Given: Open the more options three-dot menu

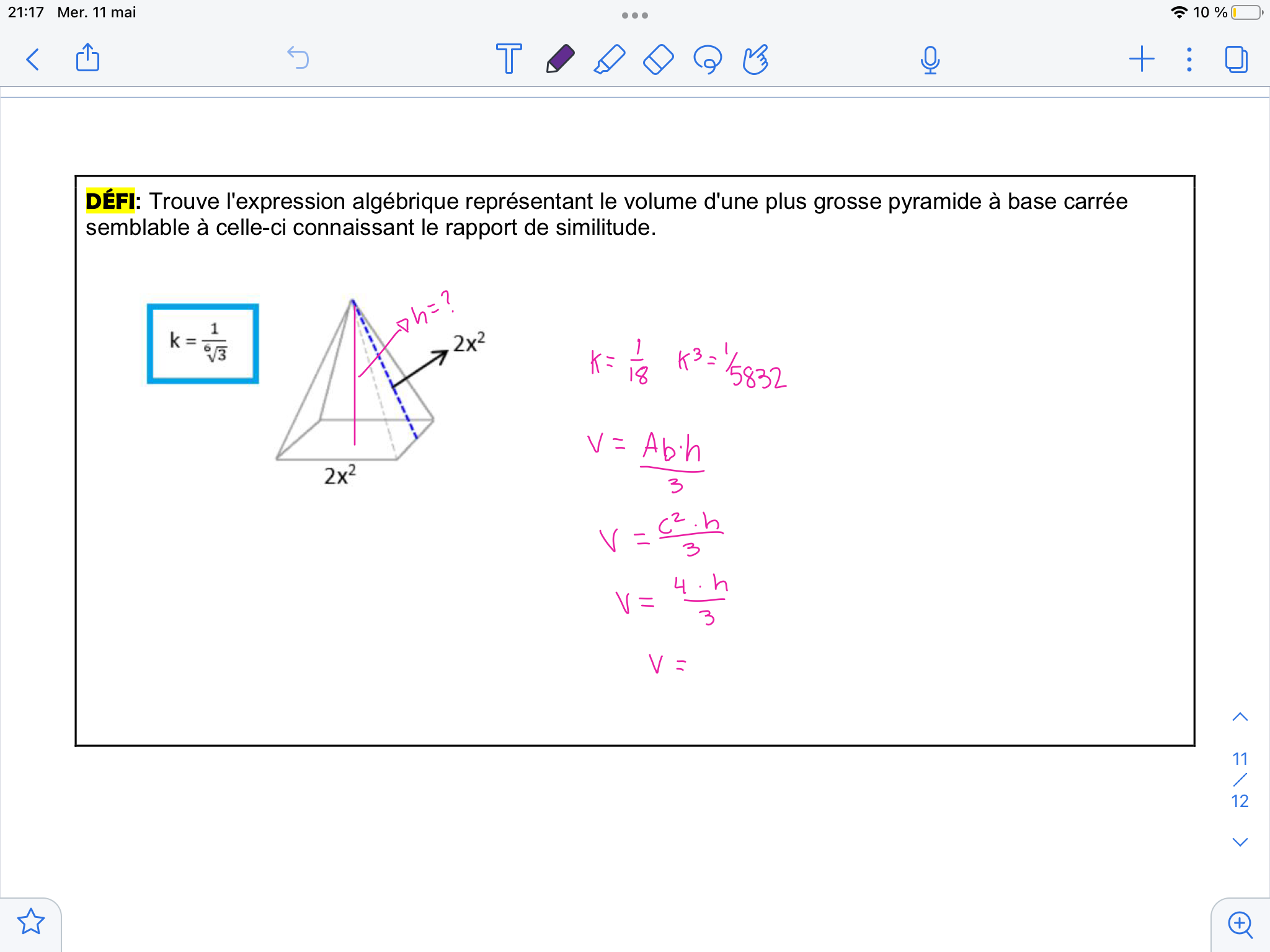Looking at the screenshot, I should coord(1188,59).
